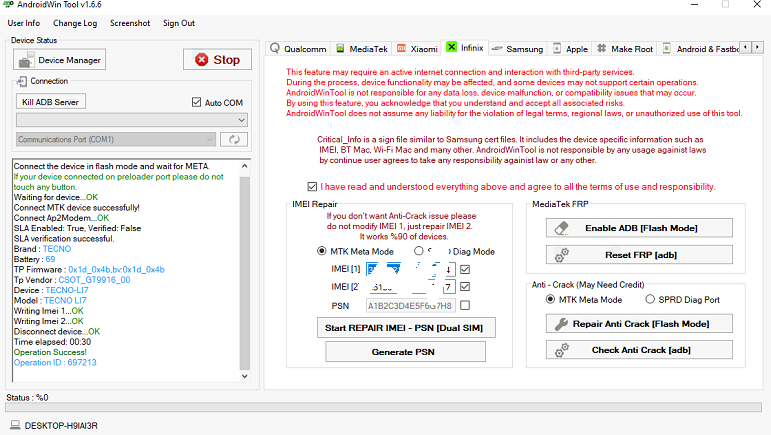Open the Change Log menu
This screenshot has width=771, height=435.
pos(75,23)
